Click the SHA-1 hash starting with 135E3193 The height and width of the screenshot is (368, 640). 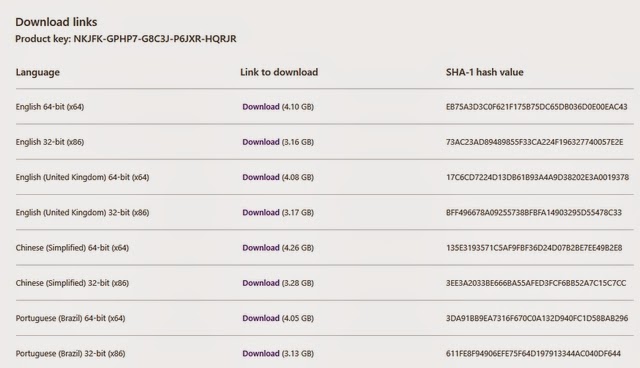click(x=534, y=248)
